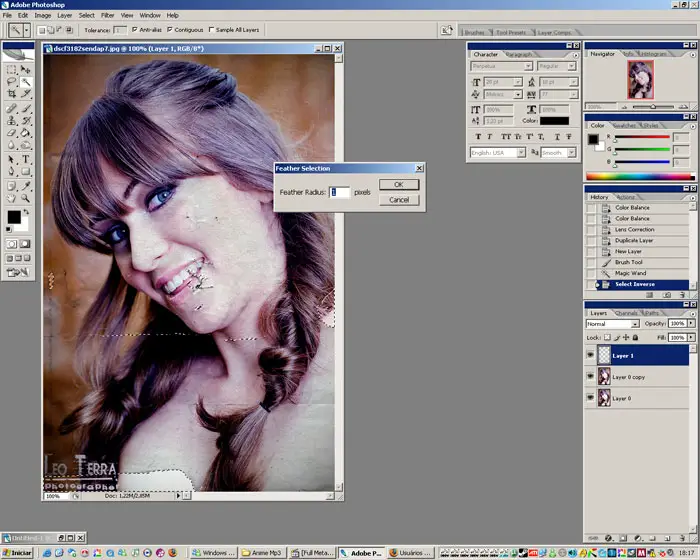Choose the Lasso tool
700x560 pixels.
pos(12,82)
